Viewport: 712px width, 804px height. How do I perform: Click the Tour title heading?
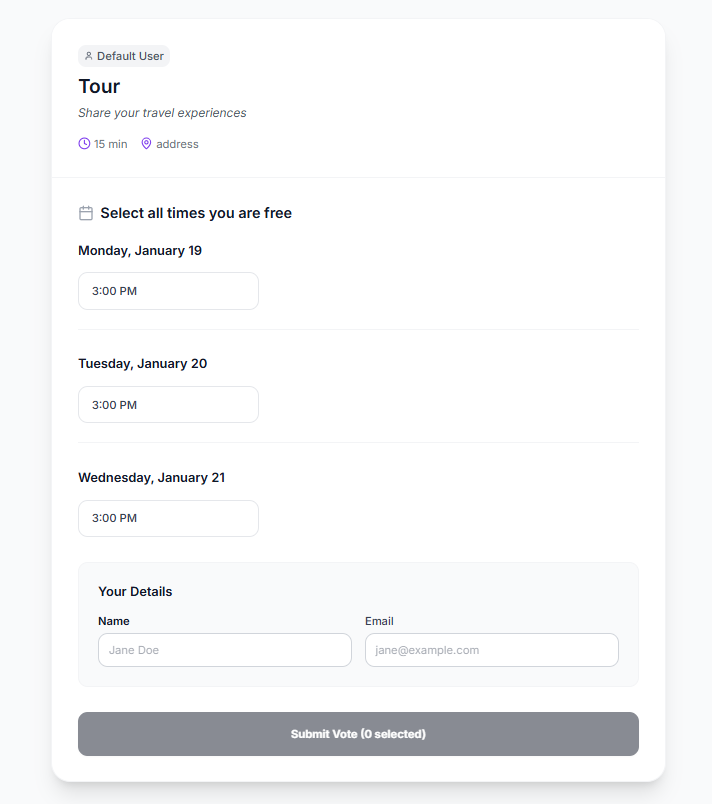point(99,86)
